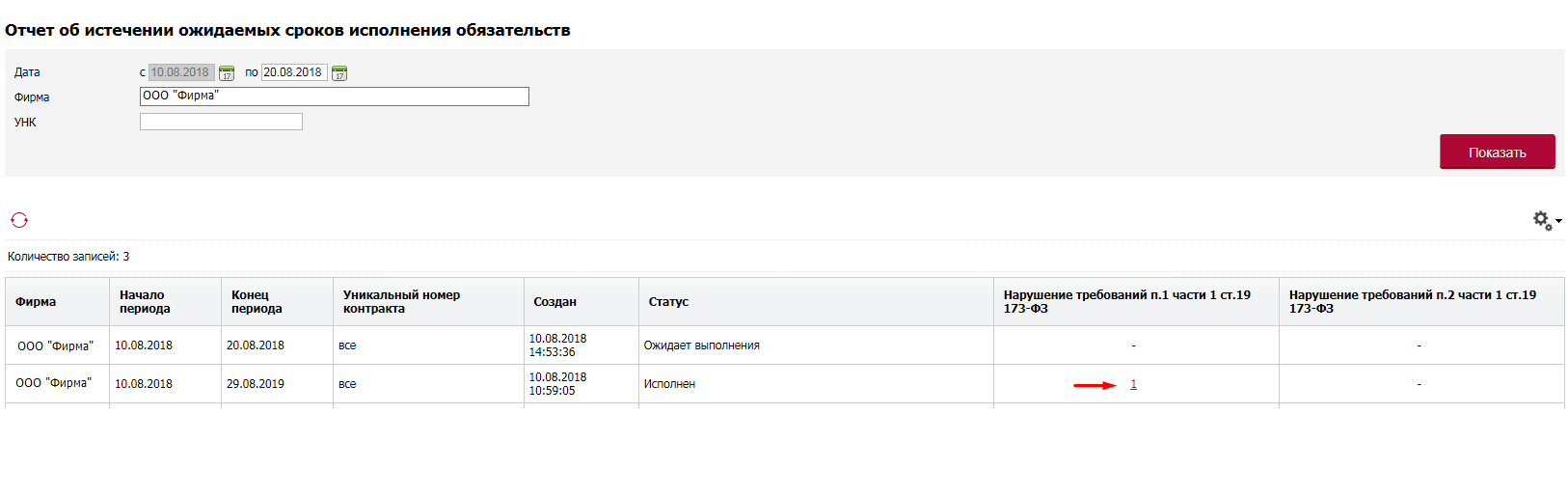The image size is (1568, 497).
Task: Focus the end date field 20.08.2018
Action: pos(294,72)
